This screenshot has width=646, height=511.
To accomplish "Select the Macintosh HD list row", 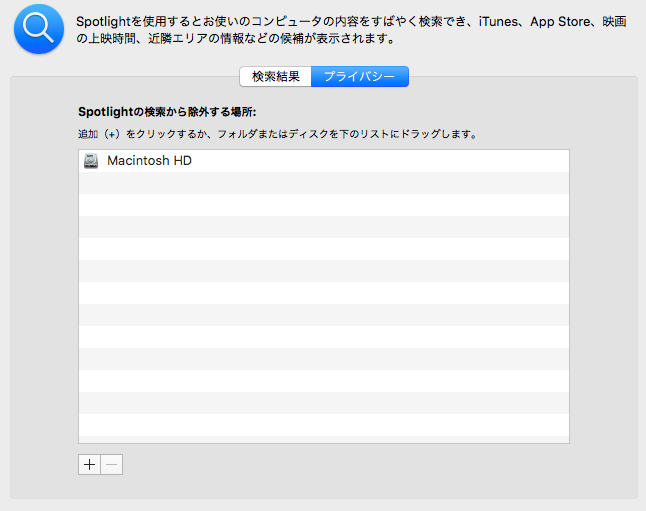I will coord(324,161).
